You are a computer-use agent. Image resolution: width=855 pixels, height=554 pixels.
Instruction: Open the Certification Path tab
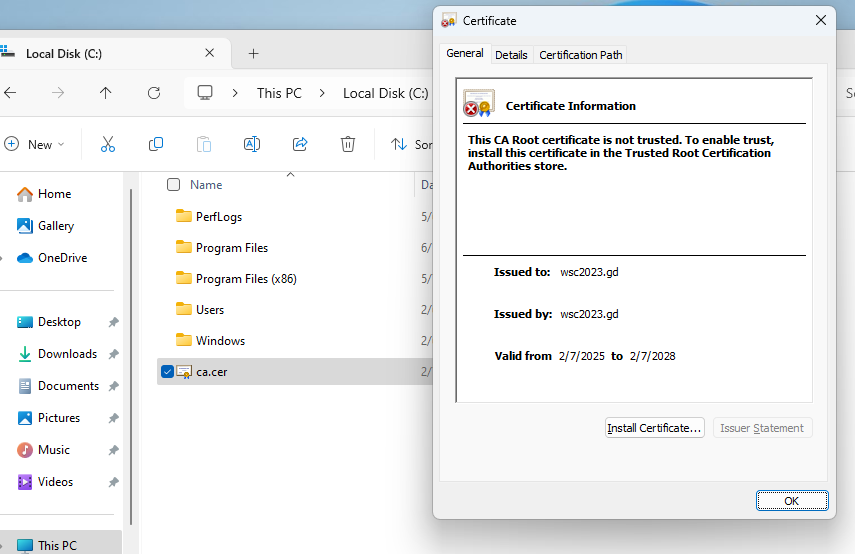581,55
